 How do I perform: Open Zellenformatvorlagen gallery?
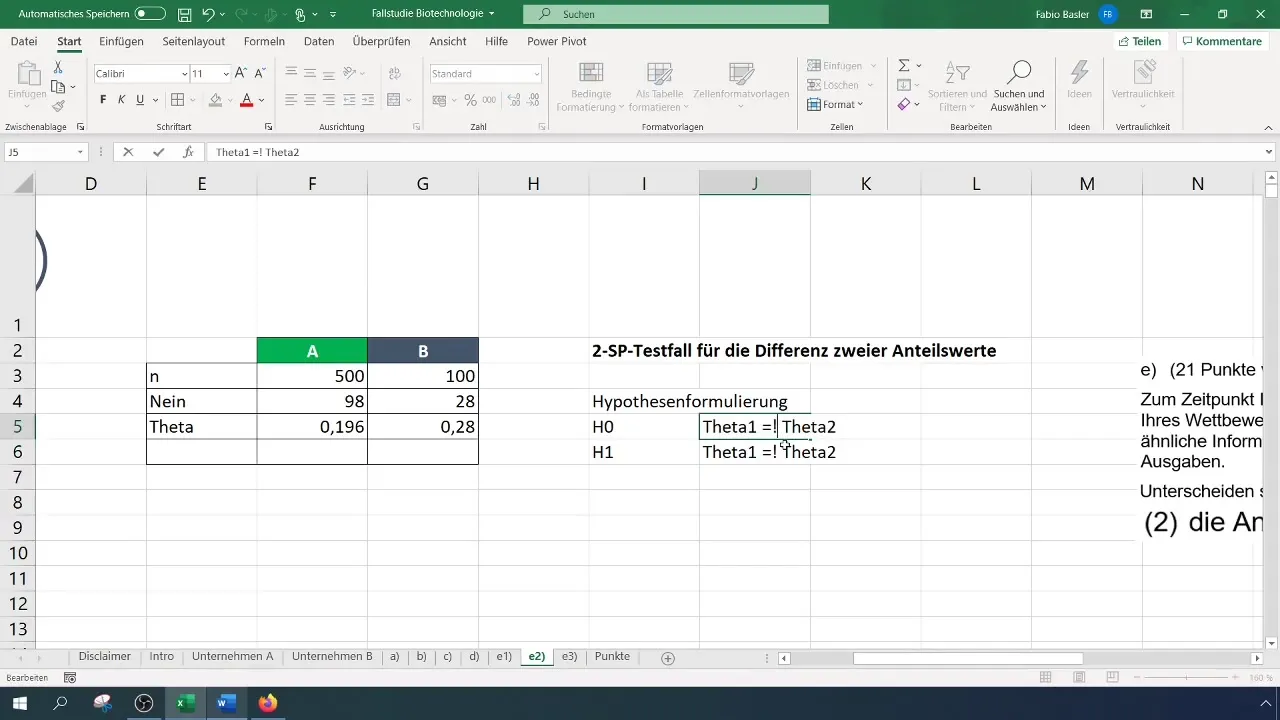pos(741,87)
